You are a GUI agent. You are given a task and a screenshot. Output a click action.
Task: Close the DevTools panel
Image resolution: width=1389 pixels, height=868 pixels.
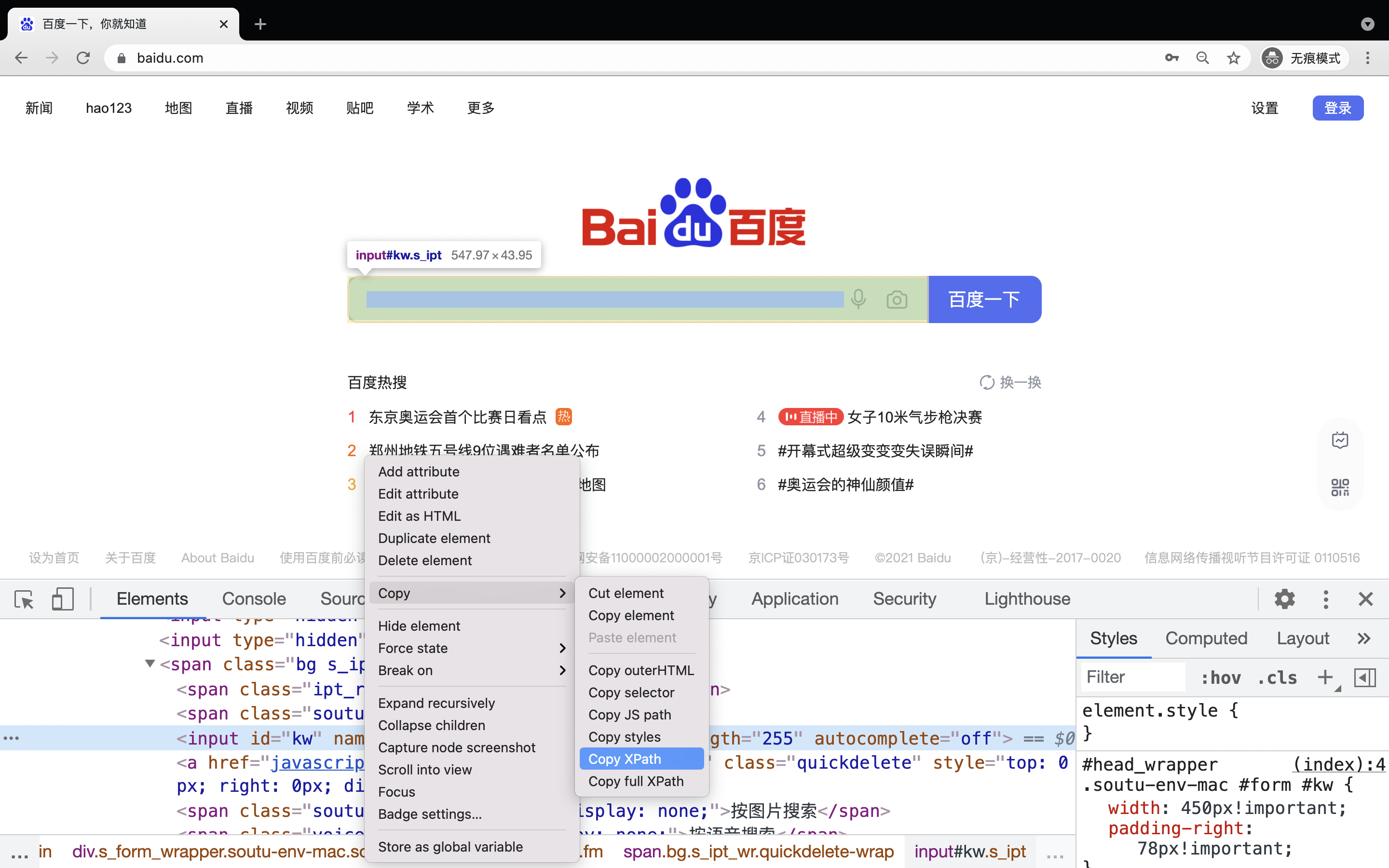(1365, 599)
